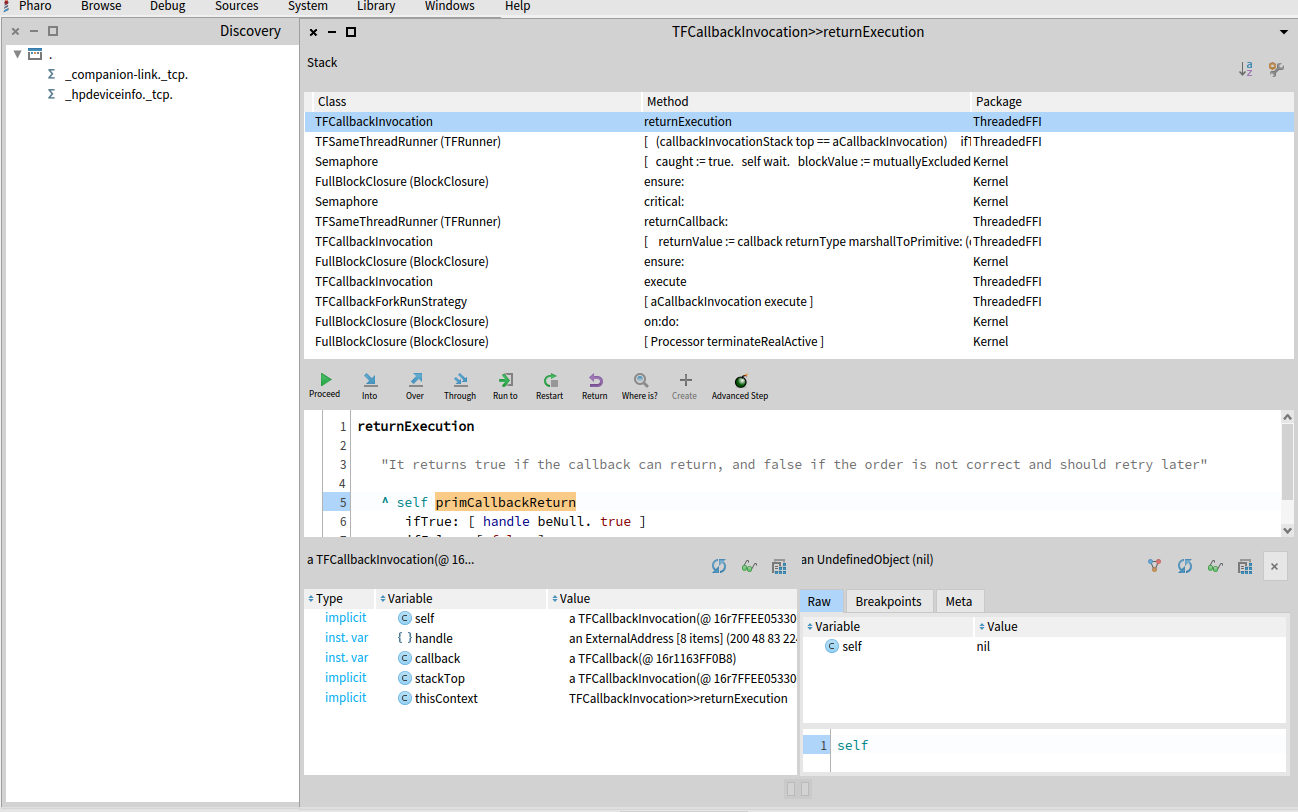The image size is (1298, 812).
Task: Close the UndefinedObject inspector pane
Action: 1274,566
